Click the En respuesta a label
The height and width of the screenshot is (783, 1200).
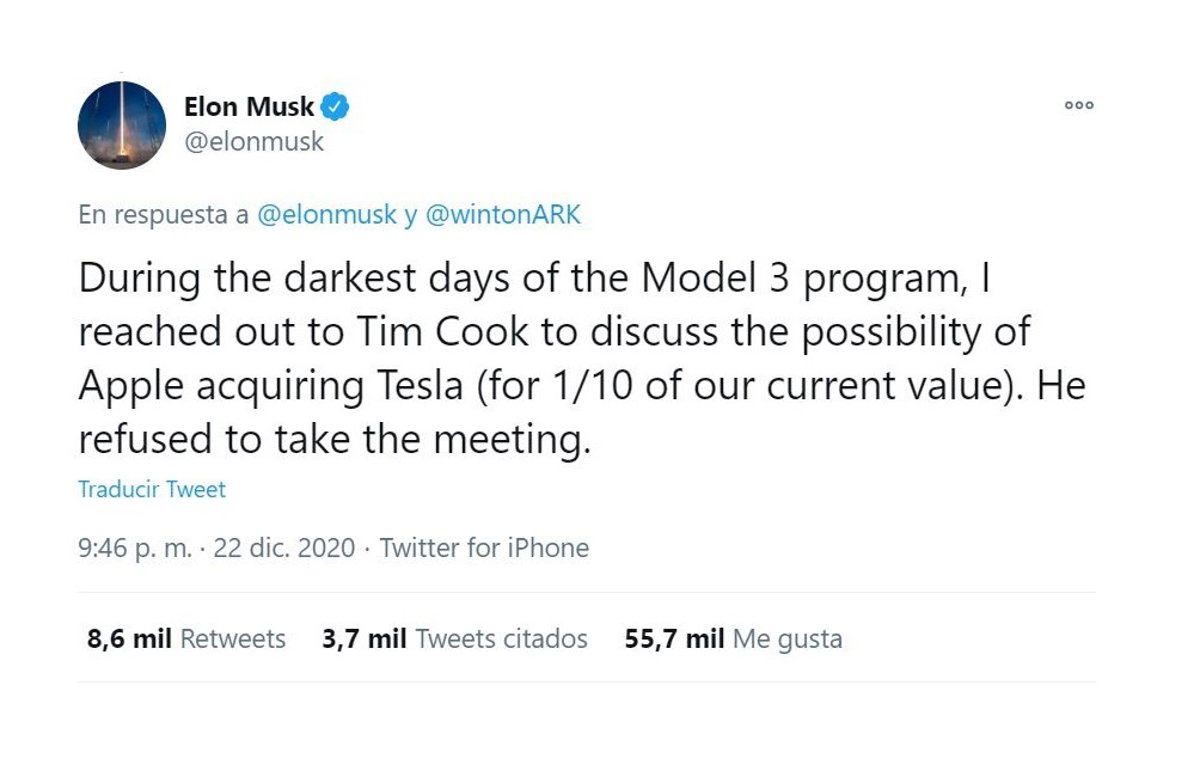coord(164,216)
